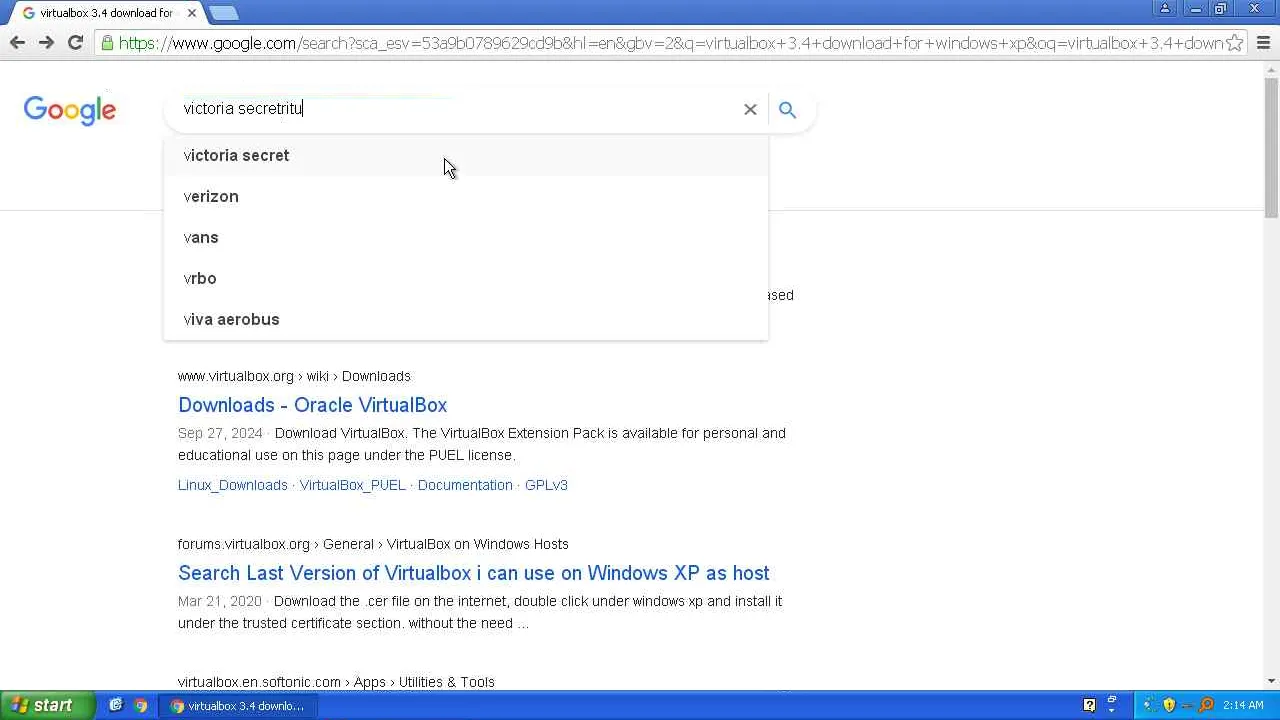Choose the 'vans' suggestion
1280x720 pixels.
[x=466, y=237]
